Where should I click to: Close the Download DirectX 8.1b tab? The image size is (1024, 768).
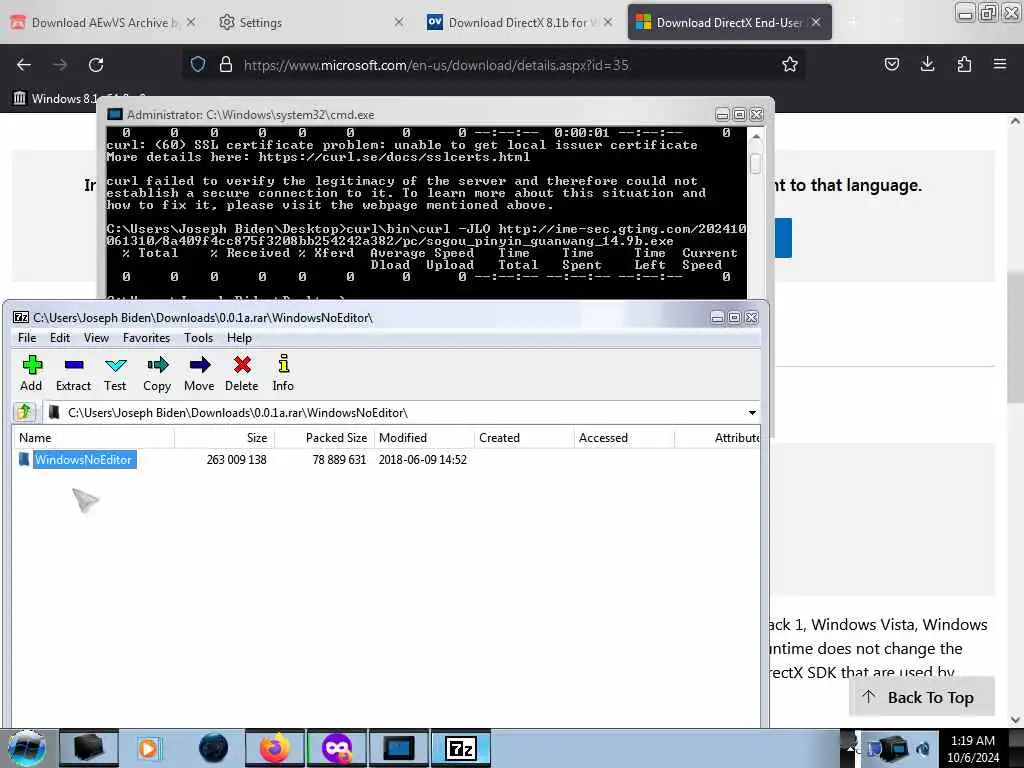click(608, 22)
